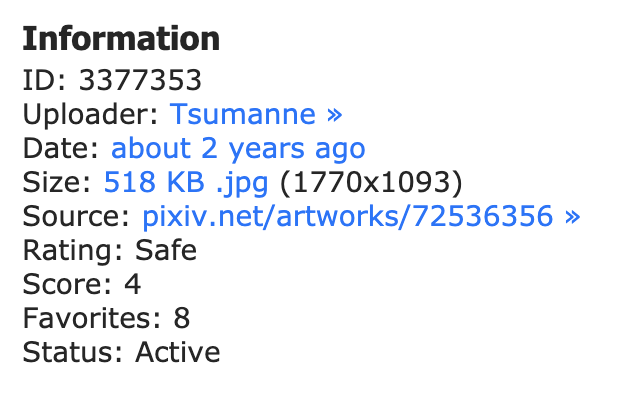
Task: Click the » arrow after the pixiv source
Action: pyautogui.click(x=572, y=217)
